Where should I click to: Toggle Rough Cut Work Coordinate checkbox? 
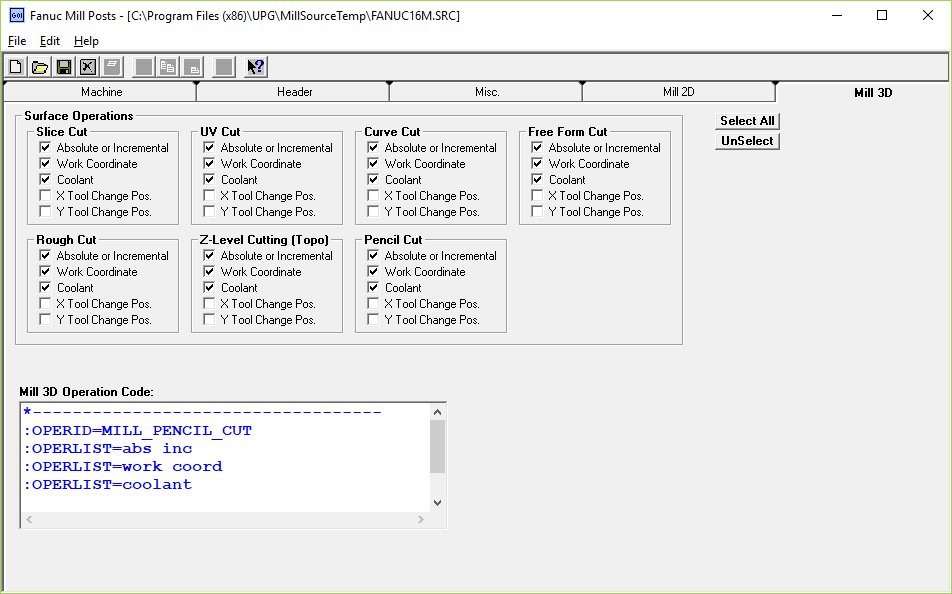(45, 271)
